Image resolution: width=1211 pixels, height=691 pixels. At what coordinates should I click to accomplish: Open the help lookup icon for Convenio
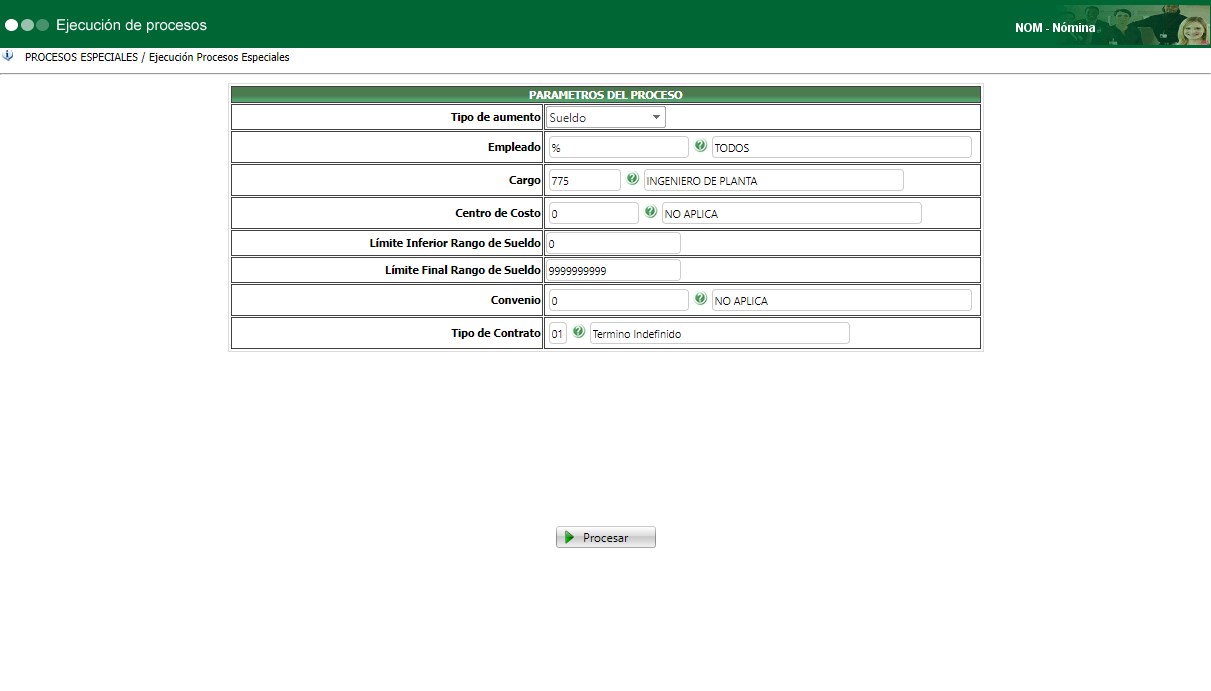pyautogui.click(x=700, y=299)
